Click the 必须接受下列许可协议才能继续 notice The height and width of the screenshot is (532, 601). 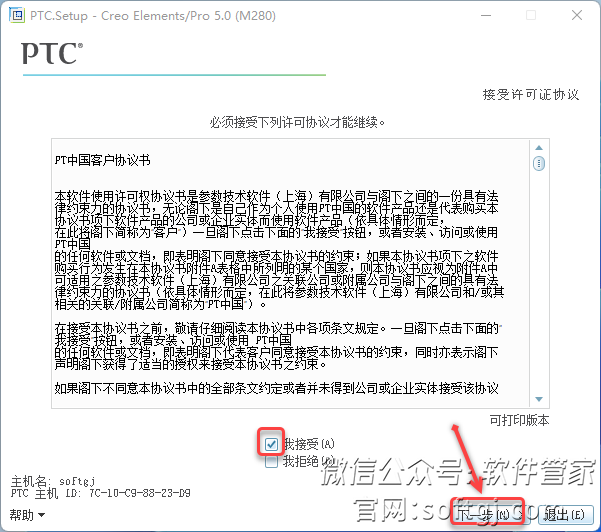pos(297,122)
